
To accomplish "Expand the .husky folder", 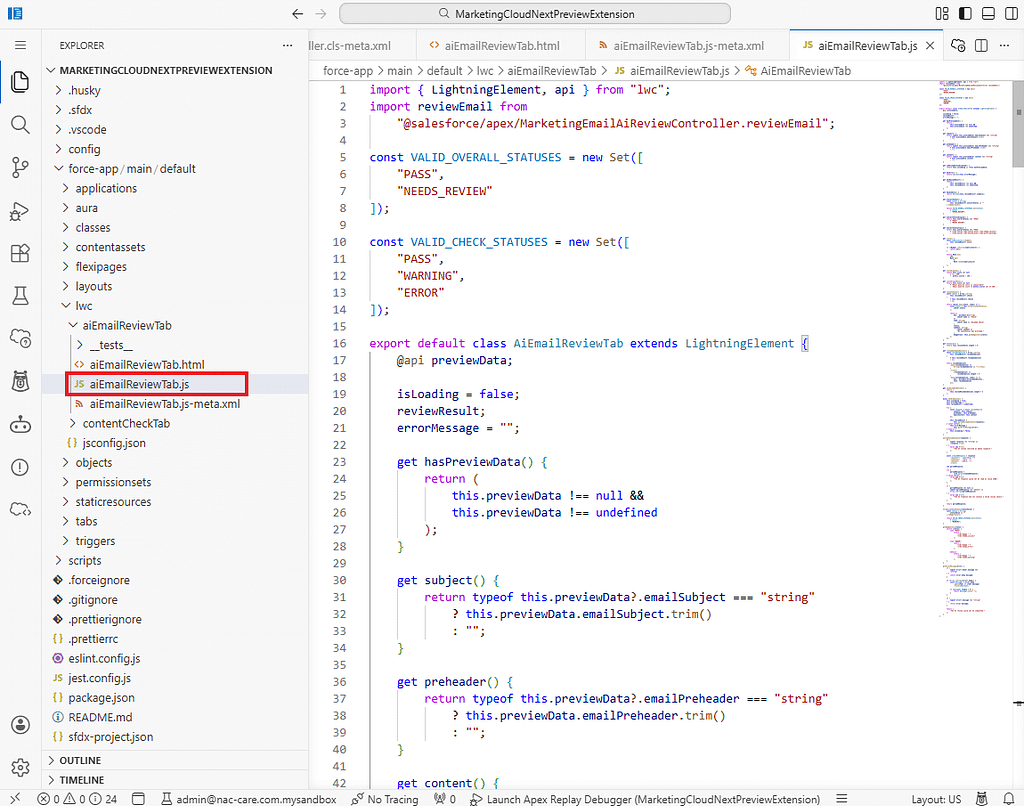I will (x=84, y=90).
